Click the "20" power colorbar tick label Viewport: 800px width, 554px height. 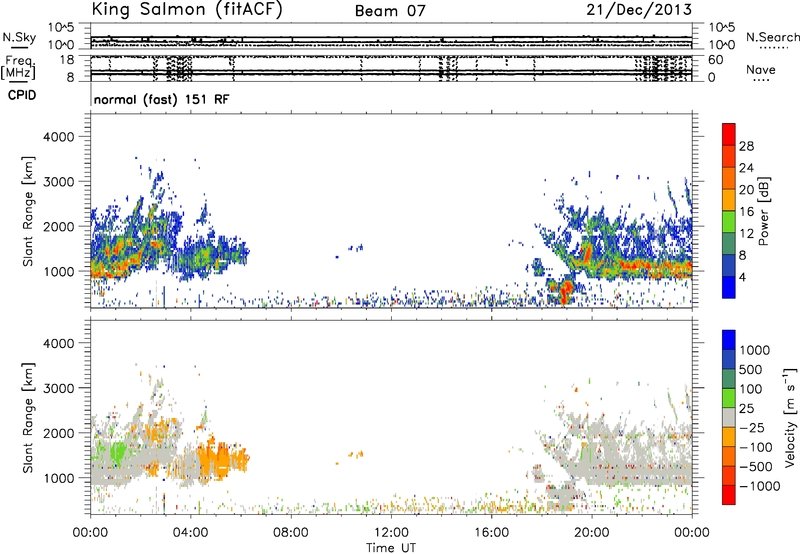(746, 190)
